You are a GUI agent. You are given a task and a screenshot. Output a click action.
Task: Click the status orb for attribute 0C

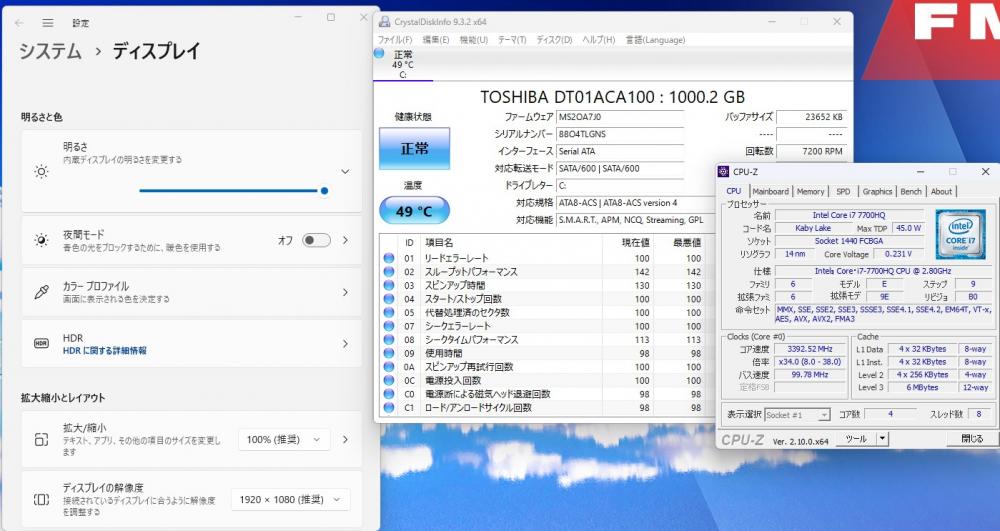point(388,381)
